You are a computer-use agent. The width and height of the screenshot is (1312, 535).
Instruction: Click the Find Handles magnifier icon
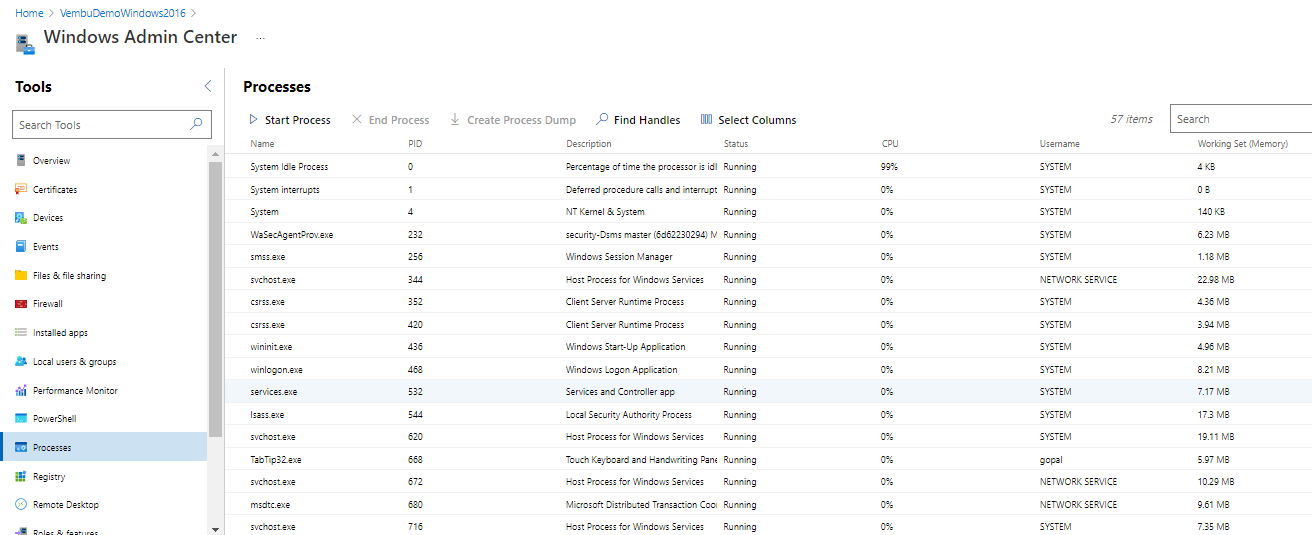(602, 119)
